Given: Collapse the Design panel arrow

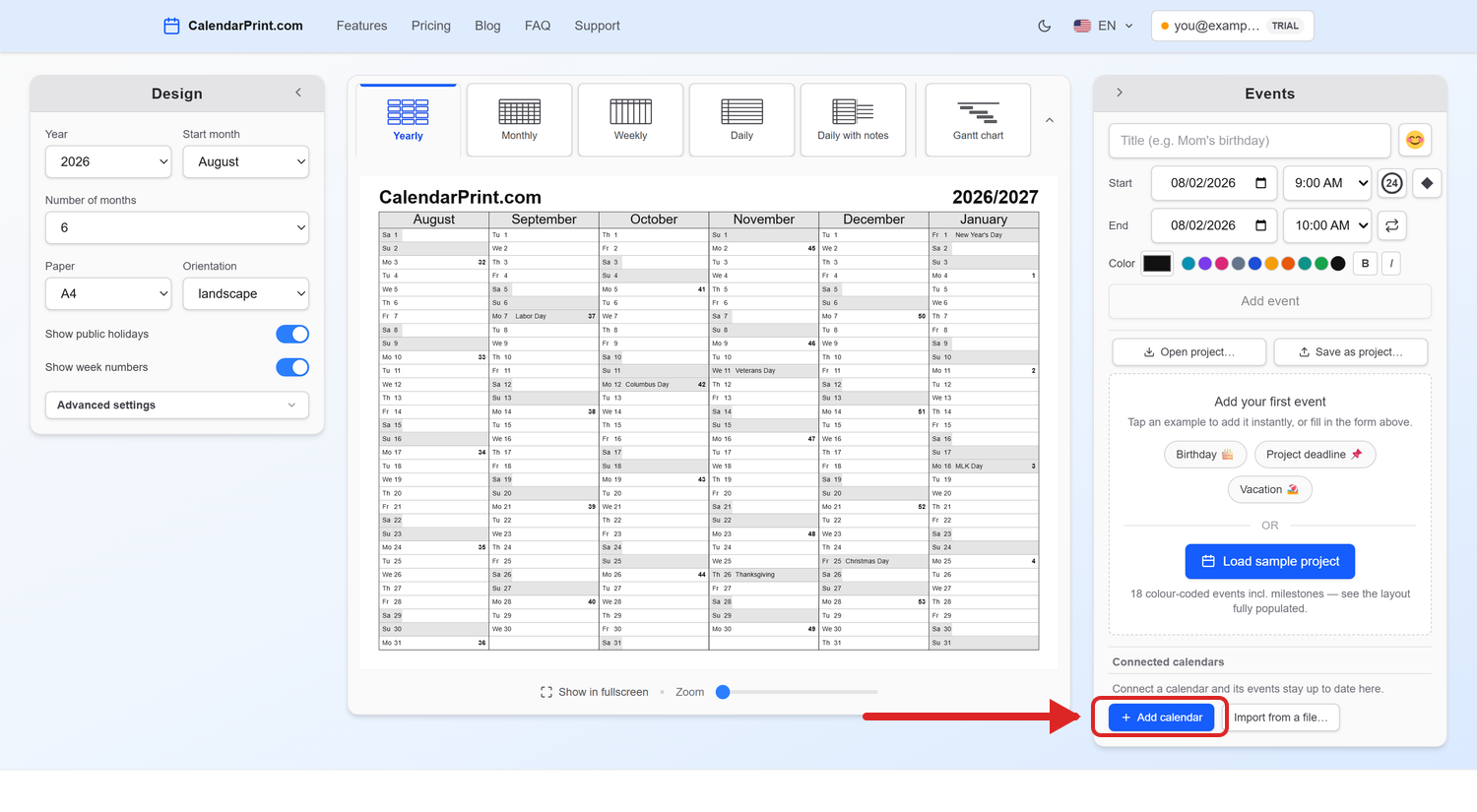Looking at the screenshot, I should click(298, 93).
